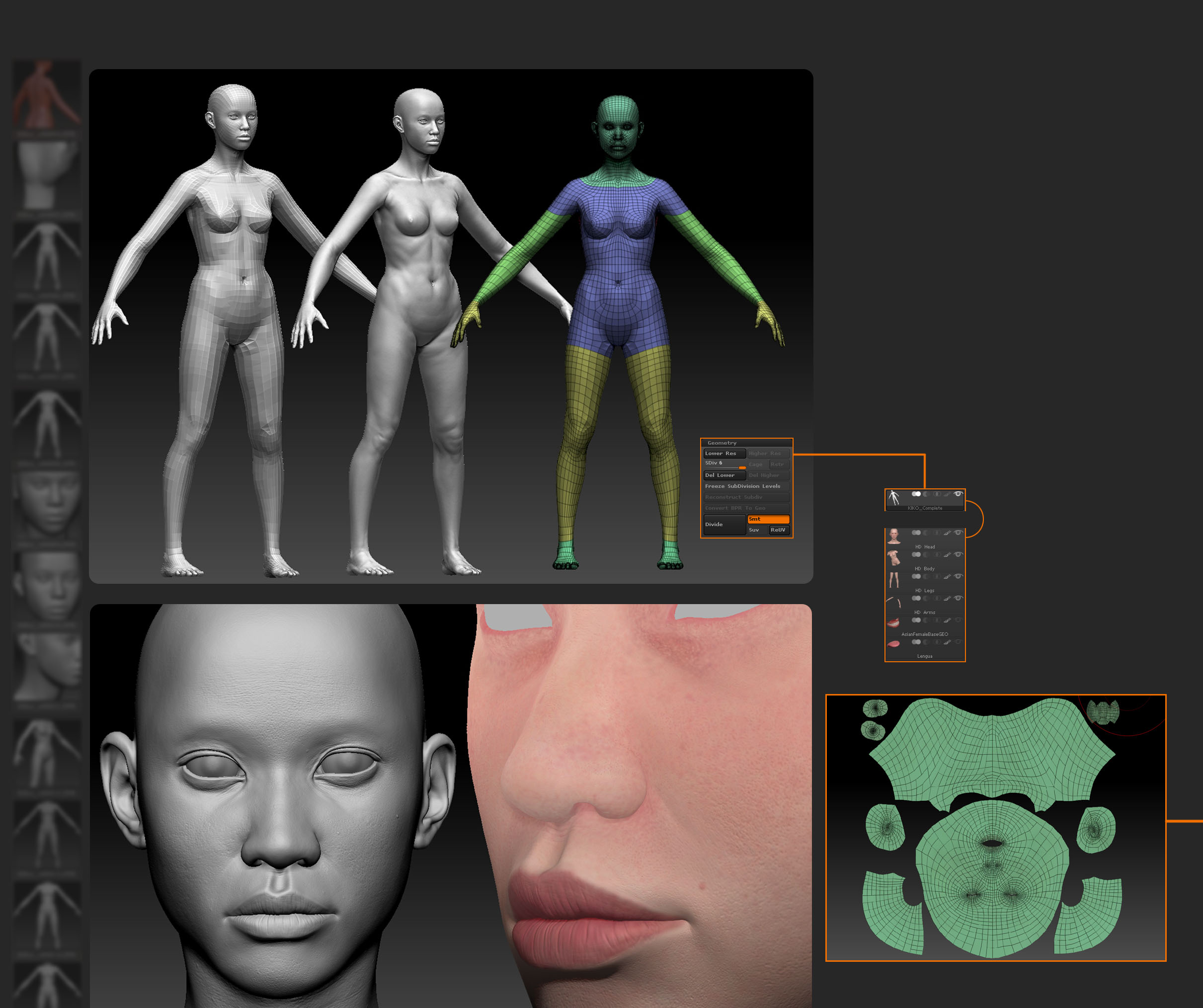This screenshot has height=1008, width=1203.
Task: Click the union mode icon on HD Legs
Action: [x=917, y=577]
